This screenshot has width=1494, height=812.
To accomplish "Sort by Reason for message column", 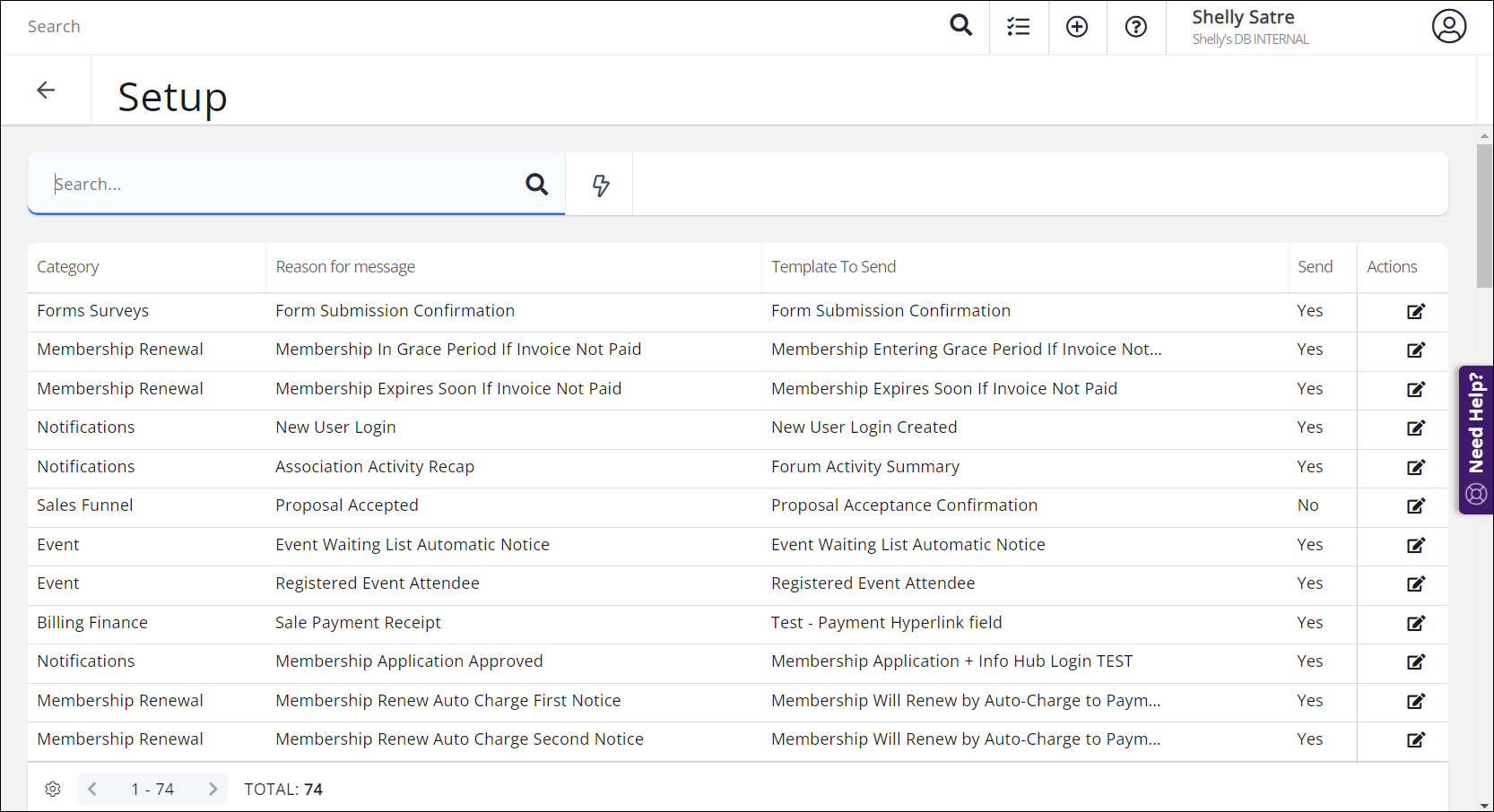I will 345,267.
